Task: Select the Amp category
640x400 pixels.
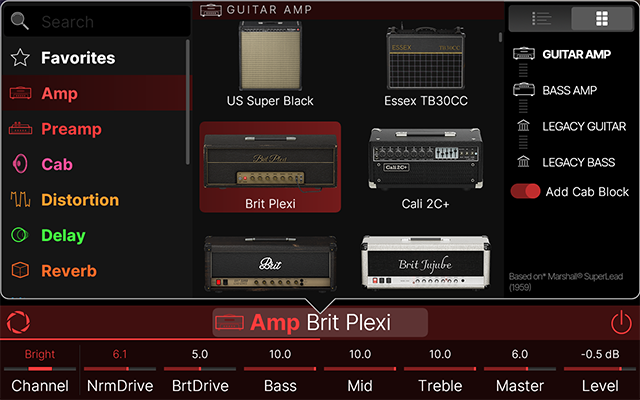Action: pyautogui.click(x=97, y=93)
